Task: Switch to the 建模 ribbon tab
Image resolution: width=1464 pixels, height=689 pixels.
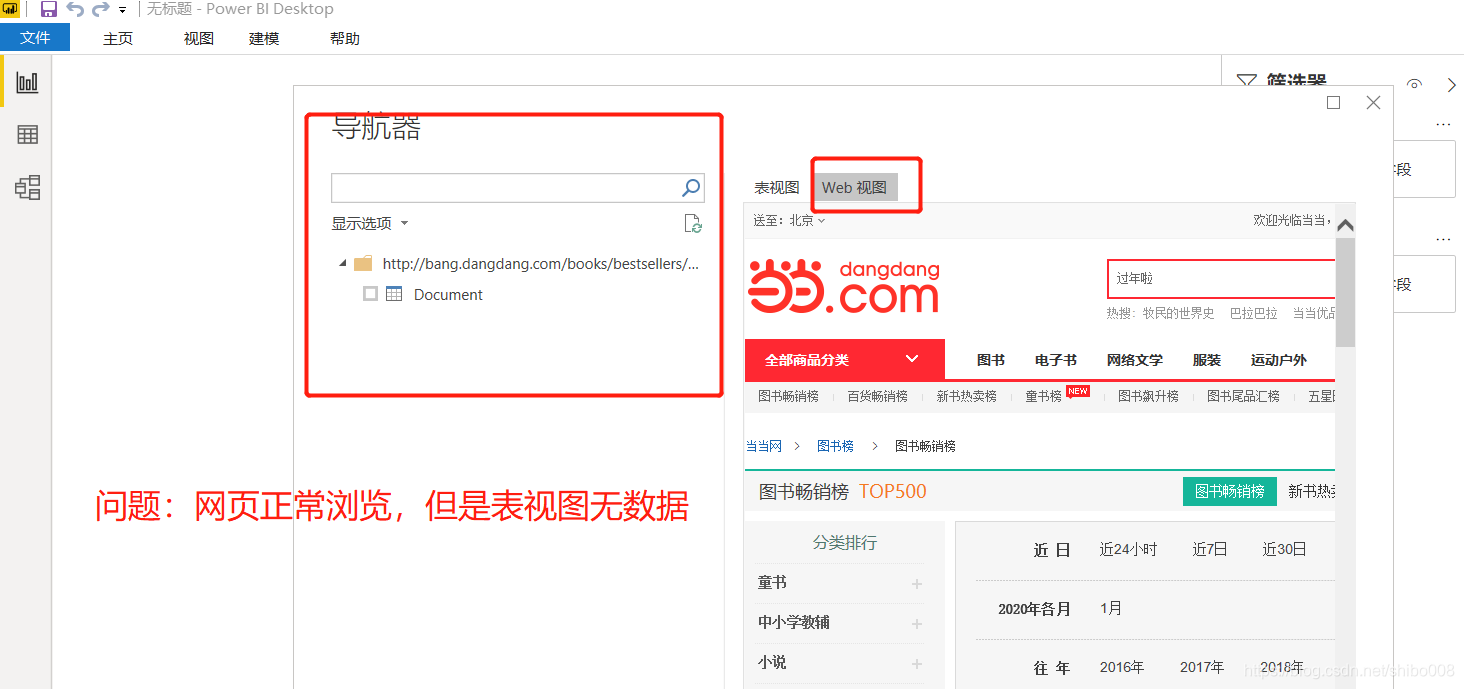Action: pyautogui.click(x=264, y=38)
